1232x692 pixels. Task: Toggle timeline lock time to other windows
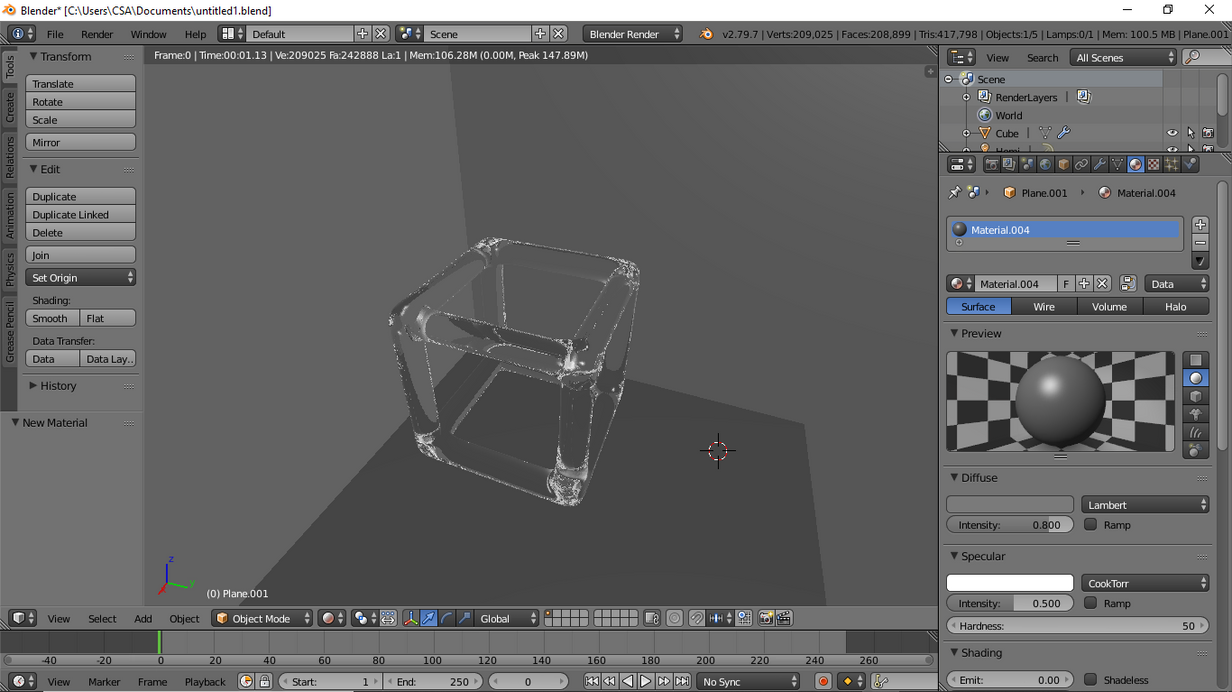click(x=264, y=681)
